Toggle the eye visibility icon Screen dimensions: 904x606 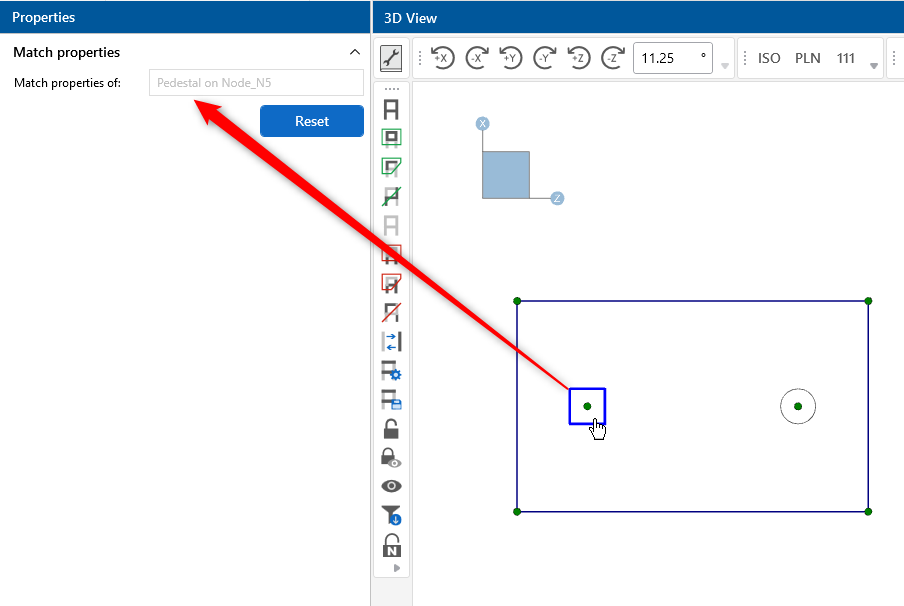coord(391,486)
